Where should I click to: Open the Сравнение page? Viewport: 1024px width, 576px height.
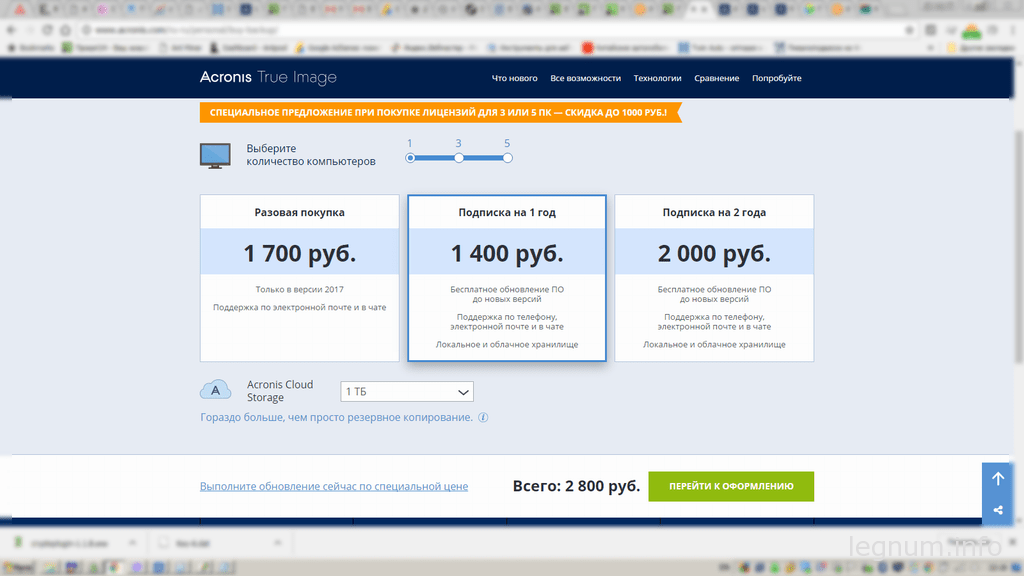click(x=716, y=78)
